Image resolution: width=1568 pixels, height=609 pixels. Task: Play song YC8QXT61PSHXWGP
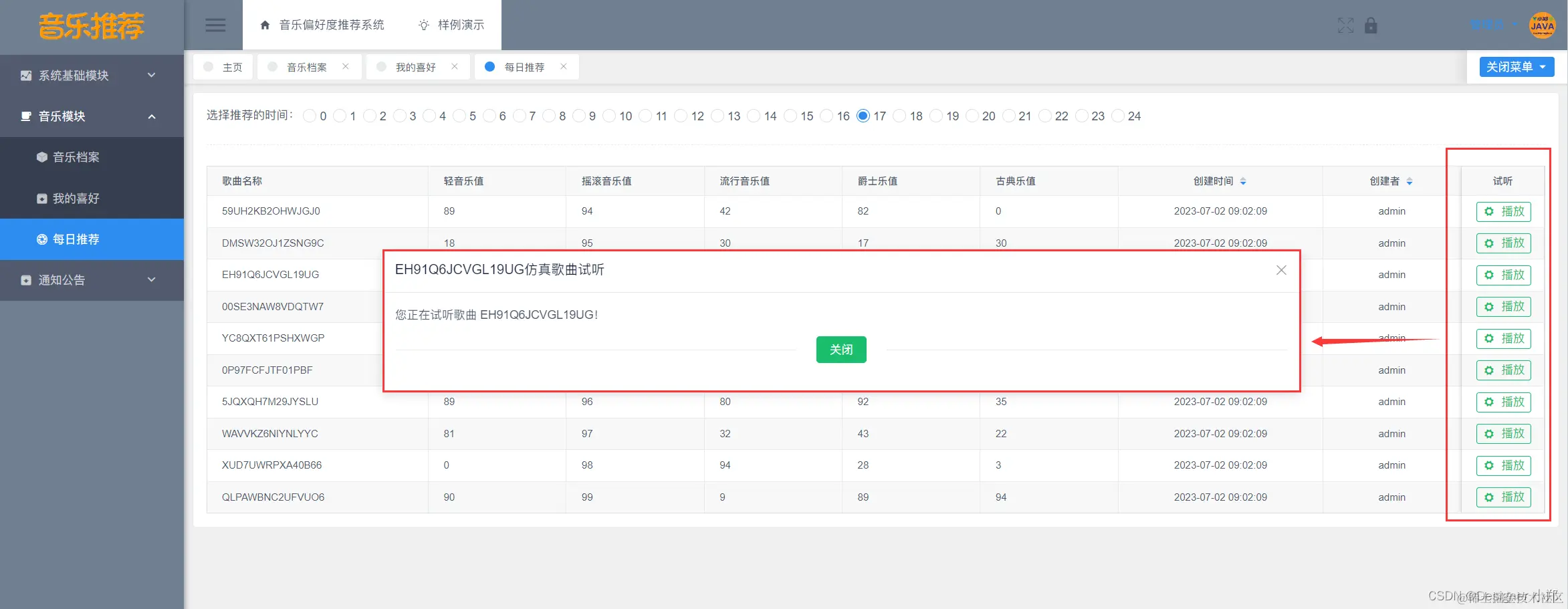pyautogui.click(x=1503, y=338)
